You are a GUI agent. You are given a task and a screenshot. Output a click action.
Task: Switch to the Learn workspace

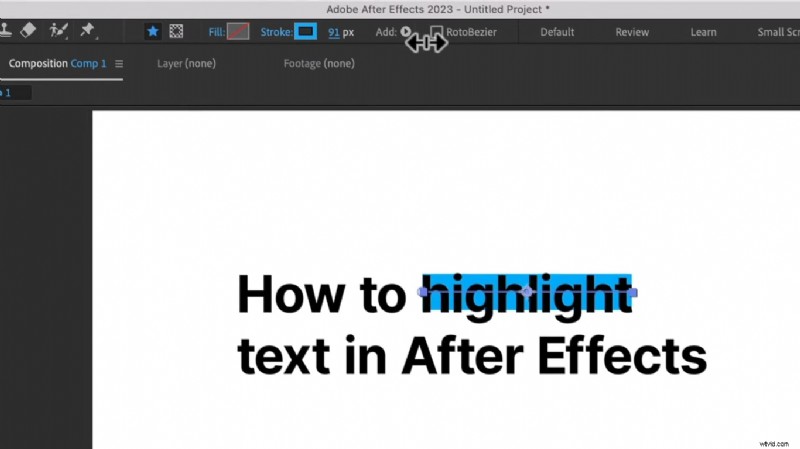pos(703,32)
